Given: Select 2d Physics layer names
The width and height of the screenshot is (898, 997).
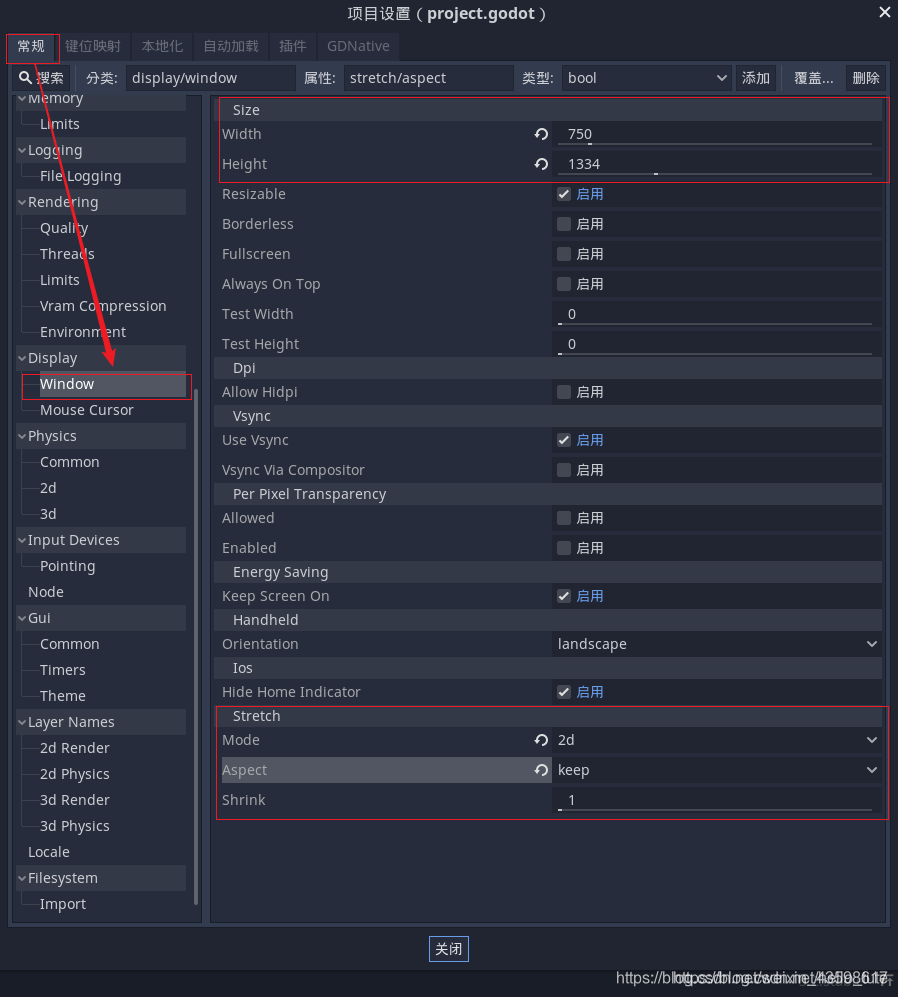Looking at the screenshot, I should tap(74, 774).
